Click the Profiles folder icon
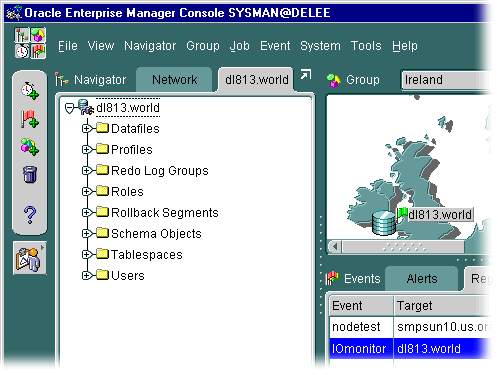This screenshot has height=375, width=498. pos(103,149)
